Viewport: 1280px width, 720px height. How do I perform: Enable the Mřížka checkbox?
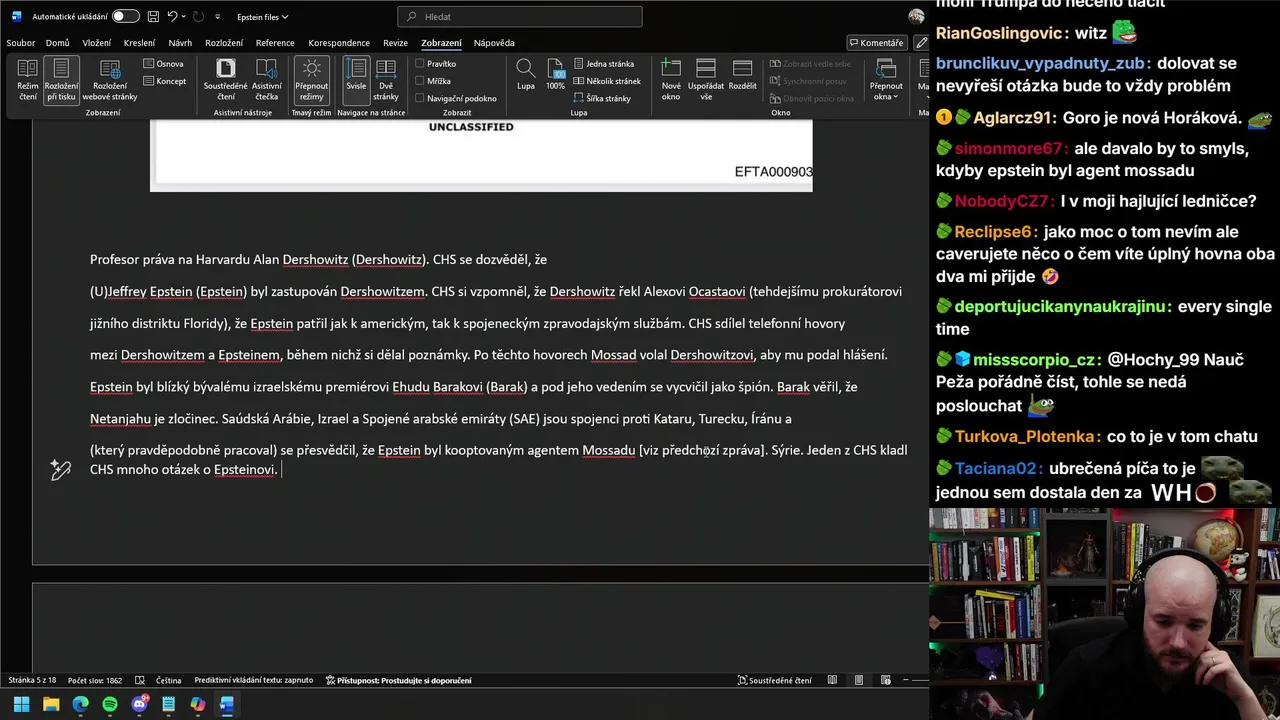click(x=420, y=81)
